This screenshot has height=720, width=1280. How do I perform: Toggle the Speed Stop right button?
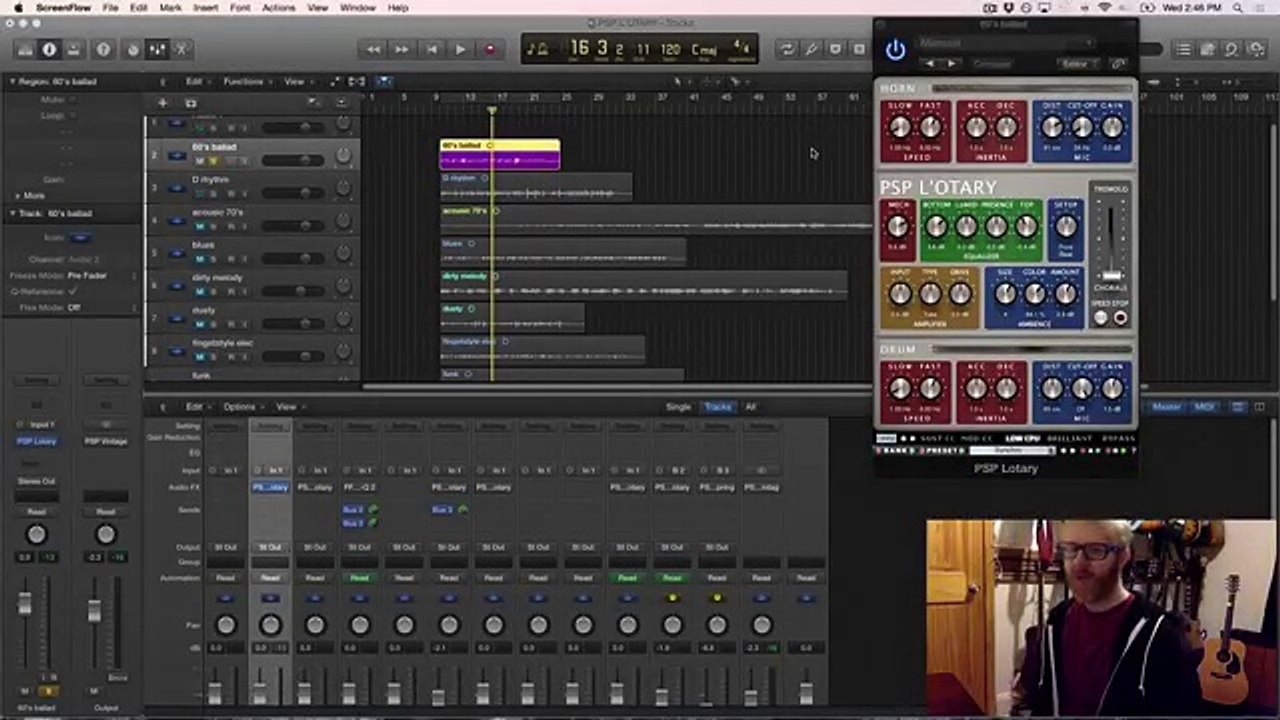1120,318
